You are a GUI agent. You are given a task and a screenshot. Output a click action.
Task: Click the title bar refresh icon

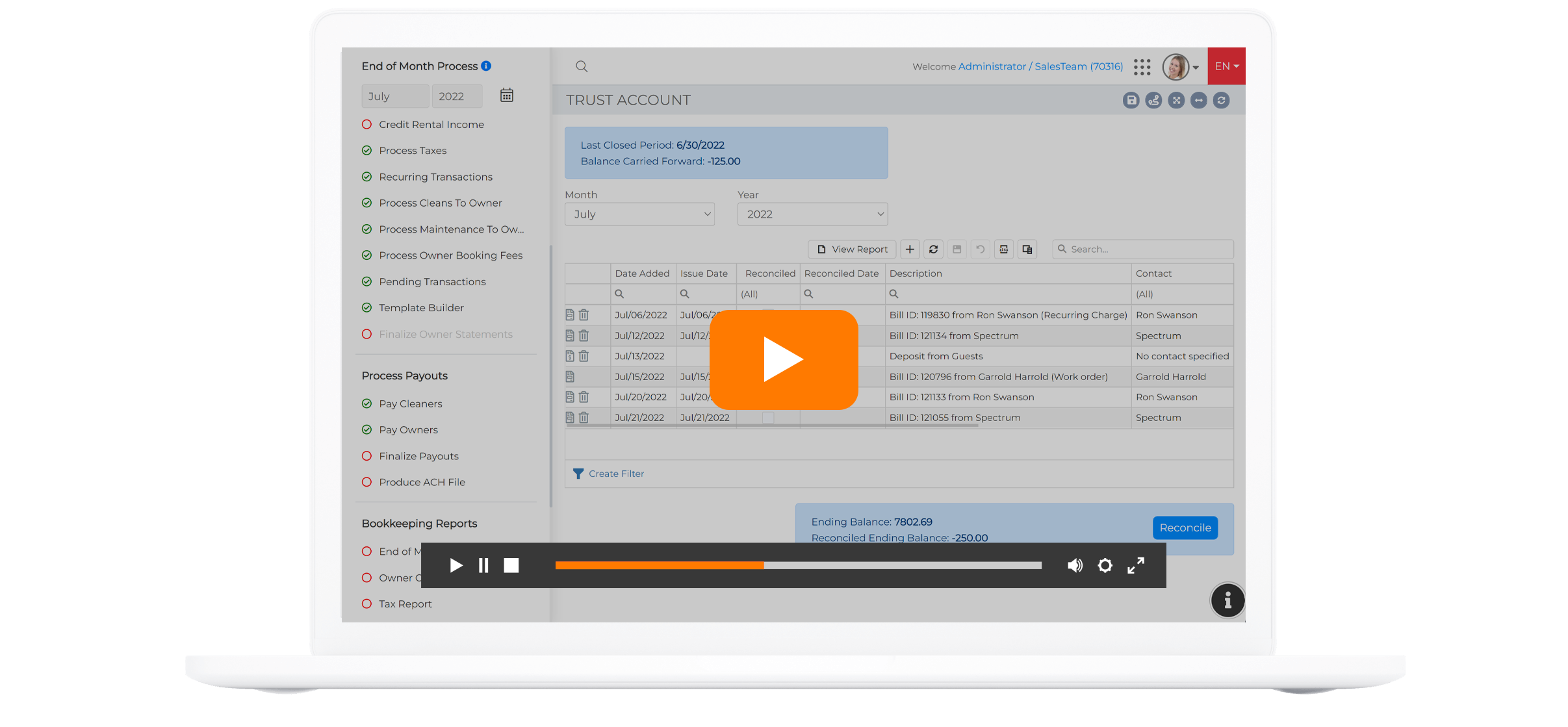[x=1222, y=100]
